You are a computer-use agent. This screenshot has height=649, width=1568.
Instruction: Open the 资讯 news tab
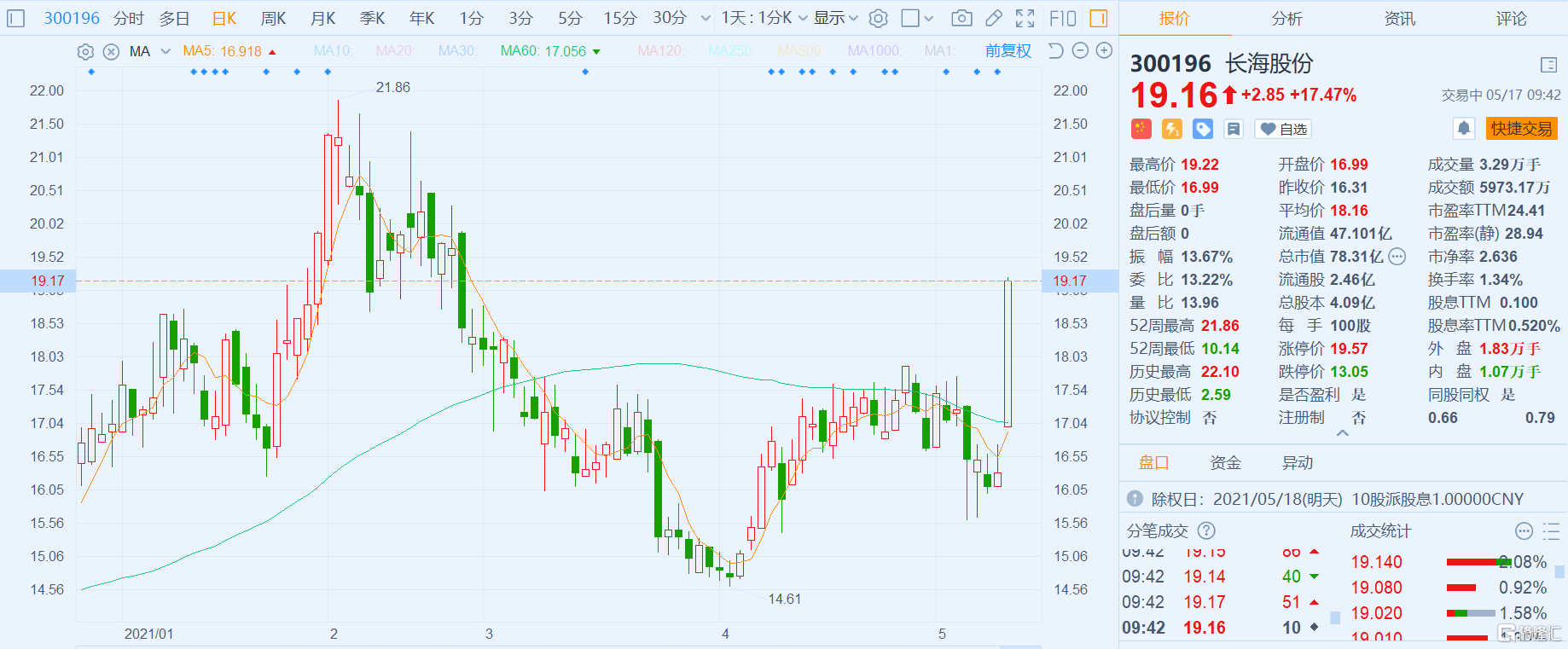pyautogui.click(x=1399, y=18)
